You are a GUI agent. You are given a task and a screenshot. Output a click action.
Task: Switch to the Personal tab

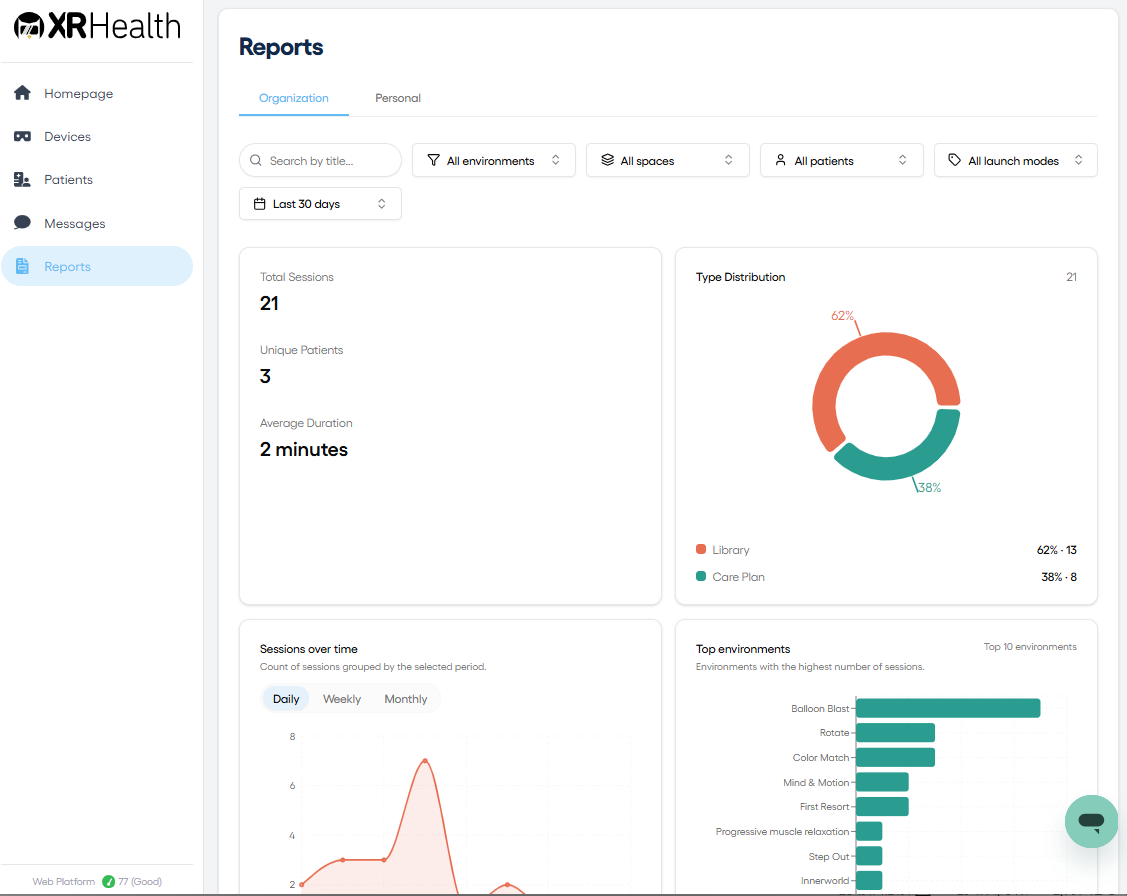tap(397, 98)
